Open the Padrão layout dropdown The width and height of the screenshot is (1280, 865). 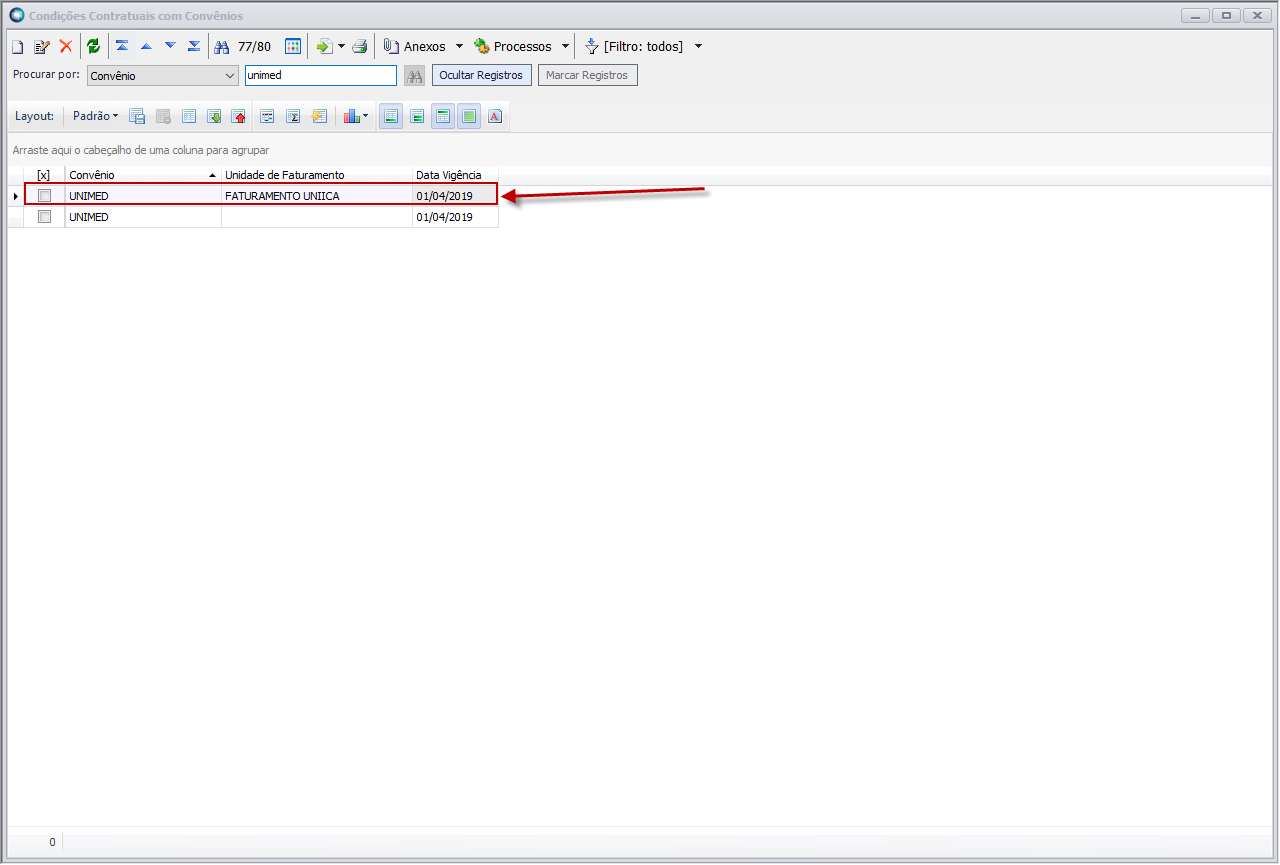(x=95, y=116)
